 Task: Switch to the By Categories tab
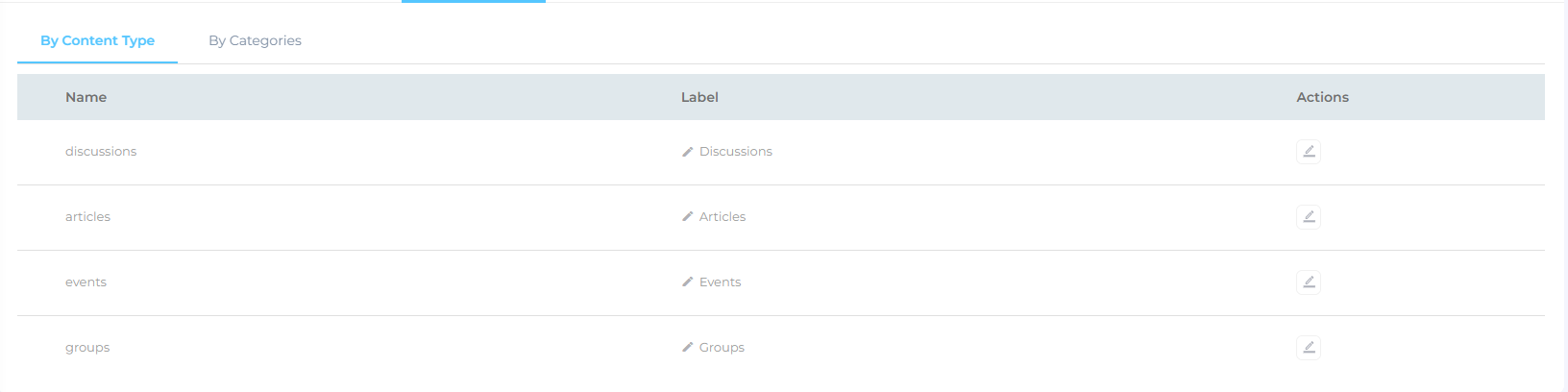point(255,40)
